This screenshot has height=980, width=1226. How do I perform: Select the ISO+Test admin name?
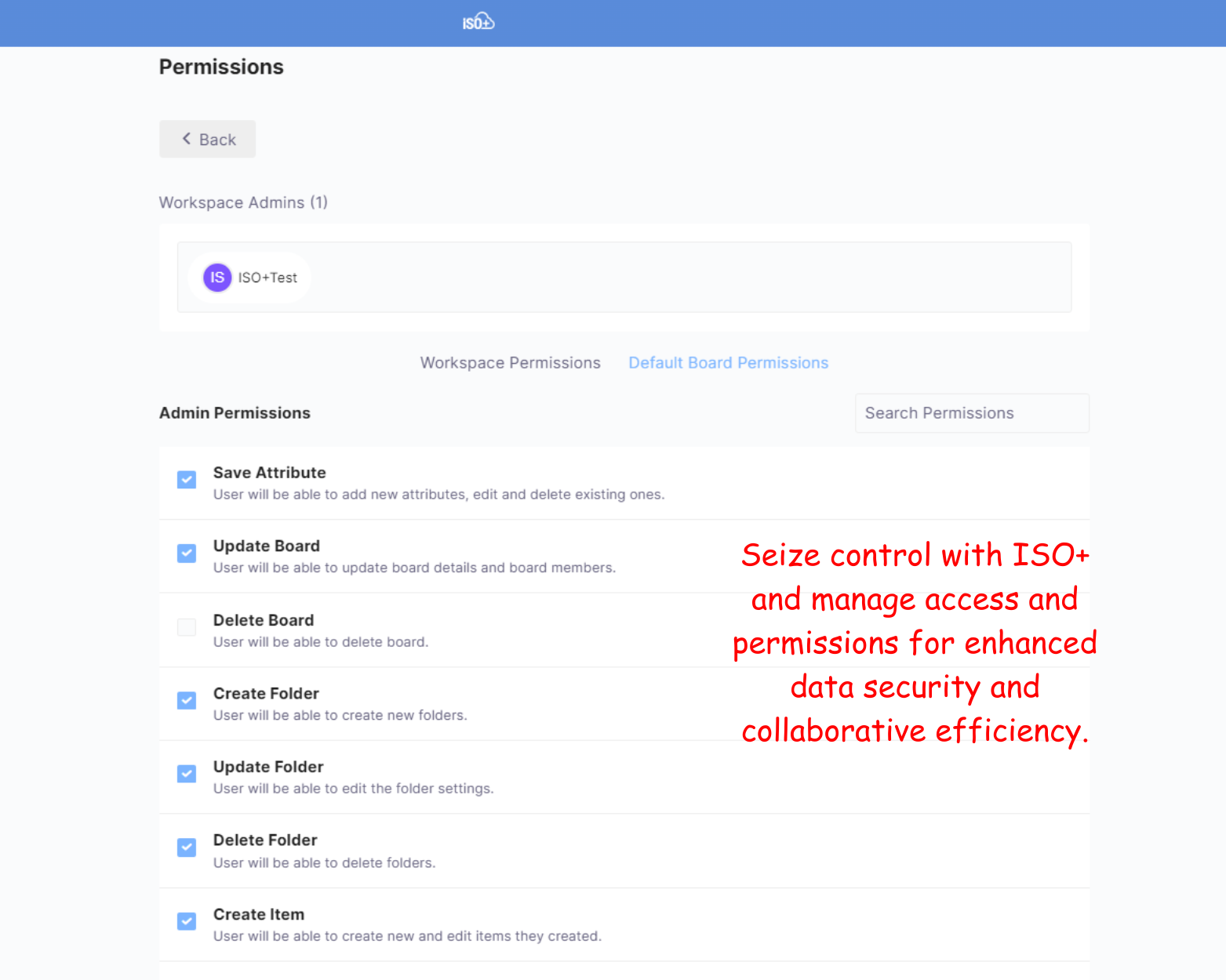(x=267, y=278)
